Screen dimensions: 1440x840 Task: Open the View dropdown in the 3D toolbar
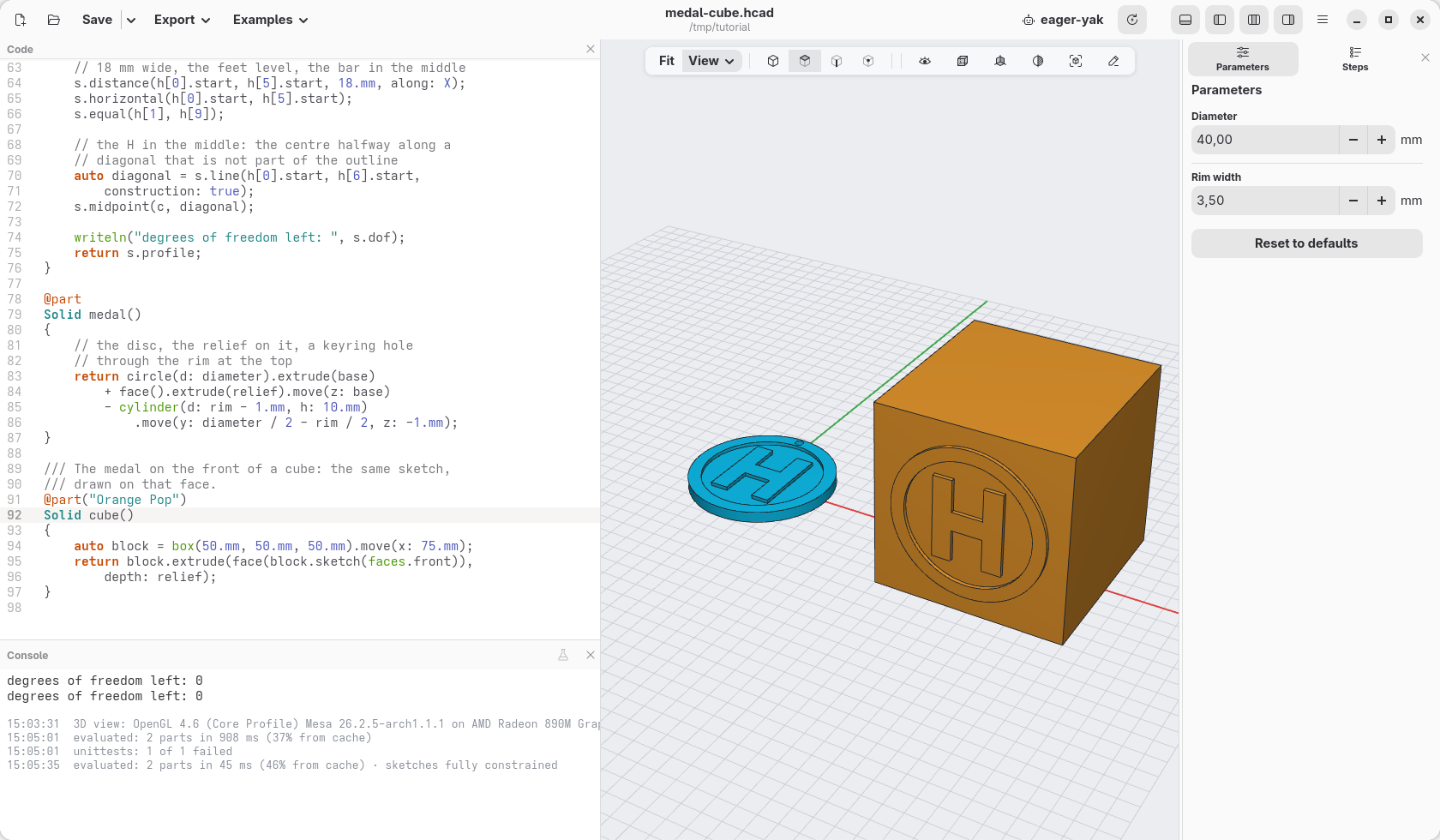(711, 61)
